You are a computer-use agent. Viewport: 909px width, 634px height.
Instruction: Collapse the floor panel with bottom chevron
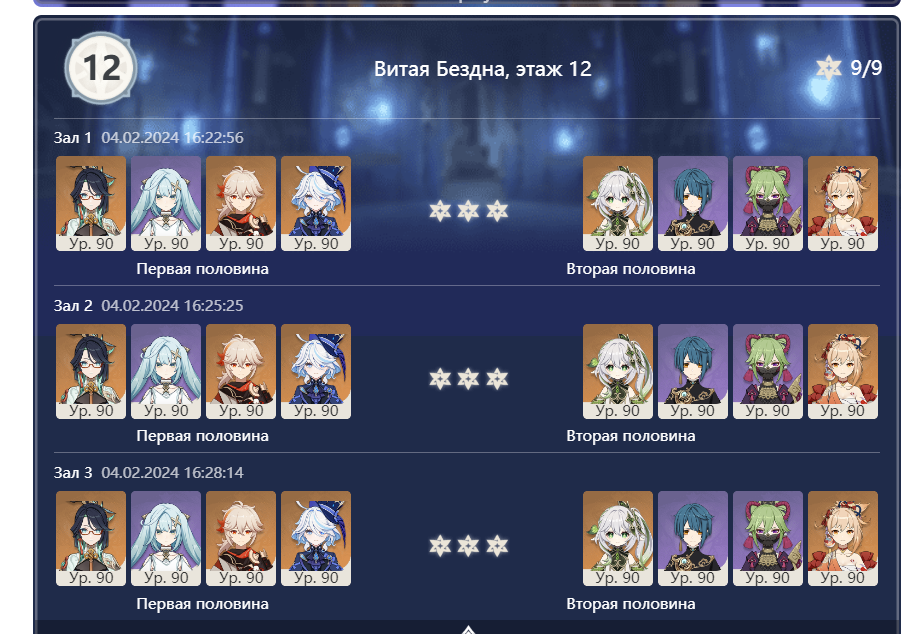point(468,629)
